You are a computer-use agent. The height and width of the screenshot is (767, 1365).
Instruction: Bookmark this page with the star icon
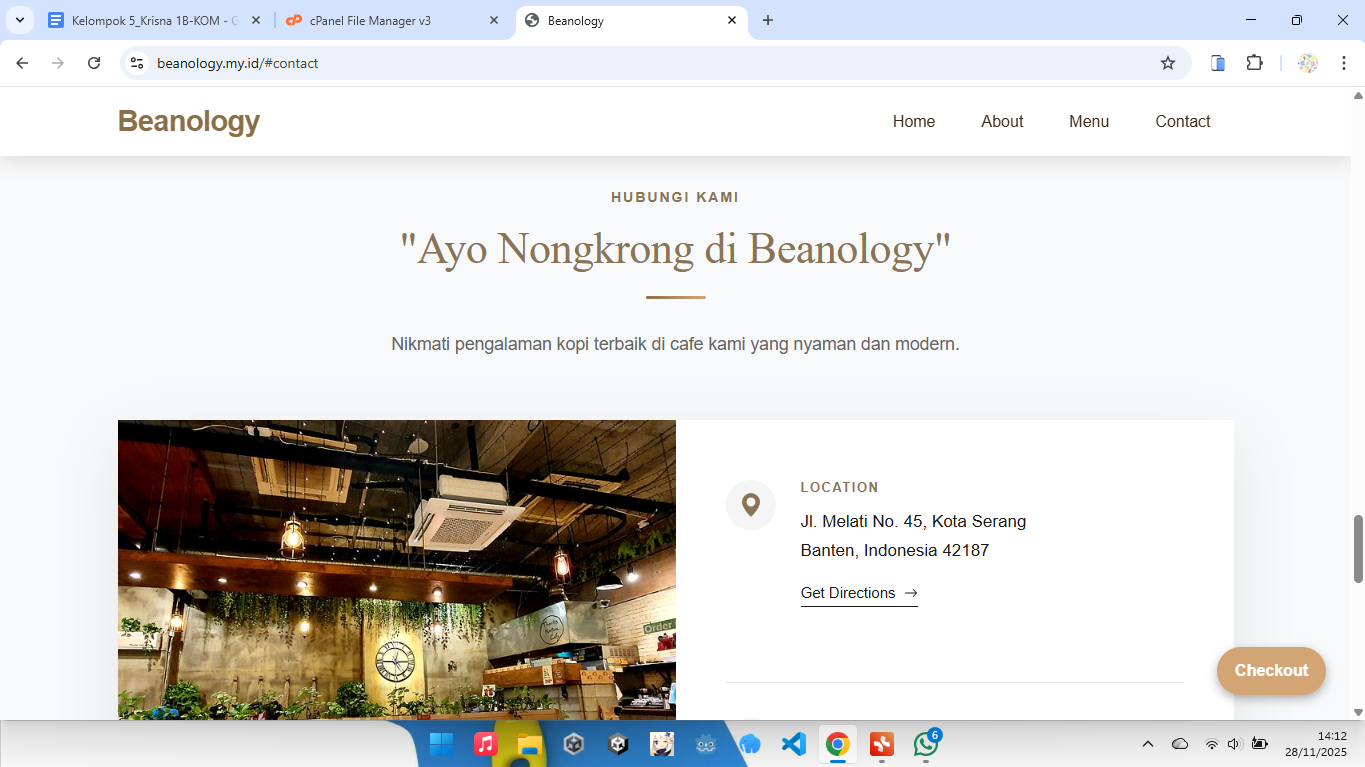[1167, 63]
